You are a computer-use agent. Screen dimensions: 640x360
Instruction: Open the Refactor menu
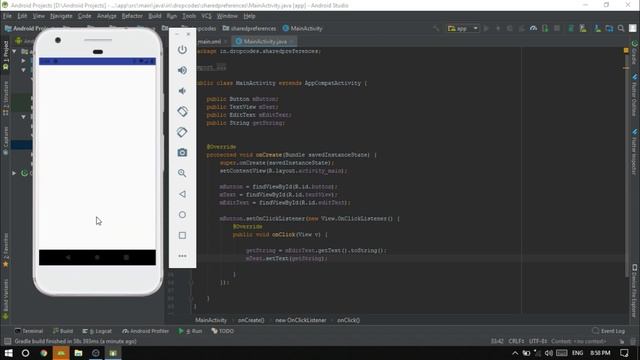coord(132,16)
